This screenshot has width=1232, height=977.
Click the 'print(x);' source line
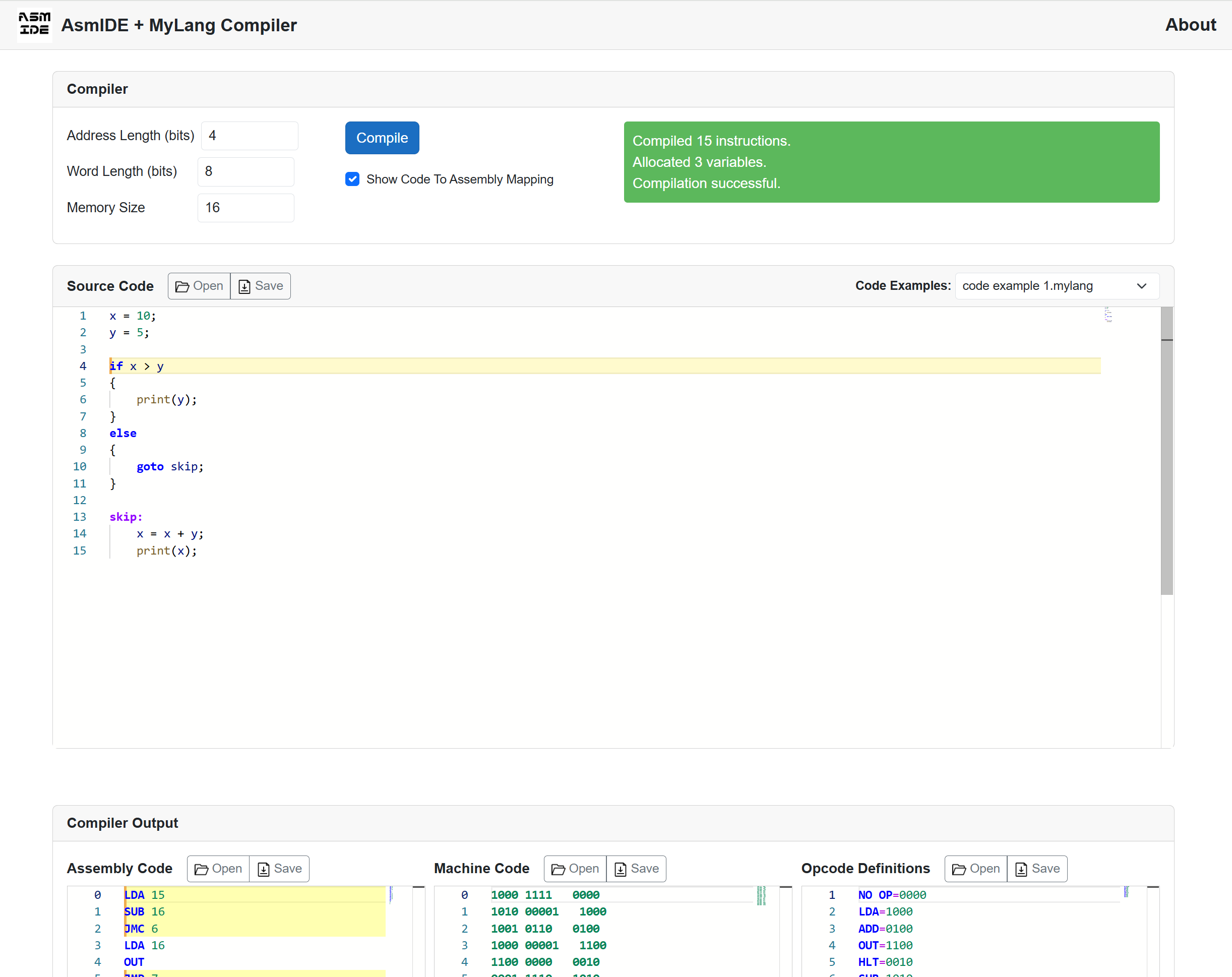click(x=166, y=551)
